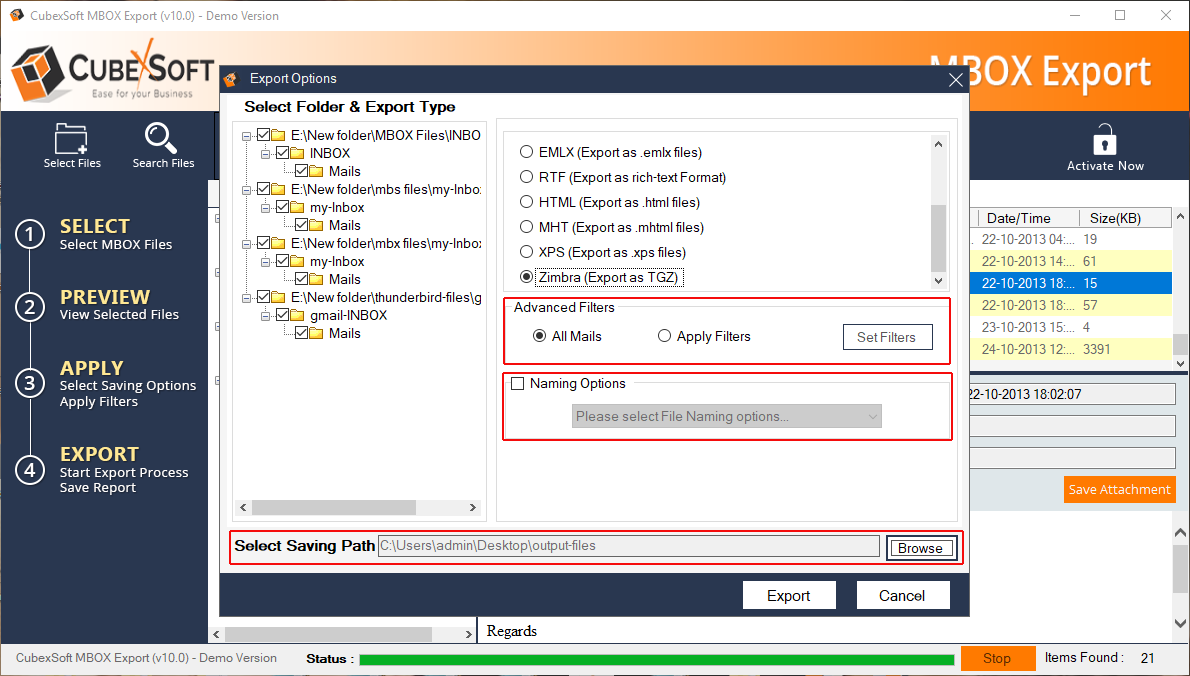Click the Activate Now lock icon

click(1104, 139)
